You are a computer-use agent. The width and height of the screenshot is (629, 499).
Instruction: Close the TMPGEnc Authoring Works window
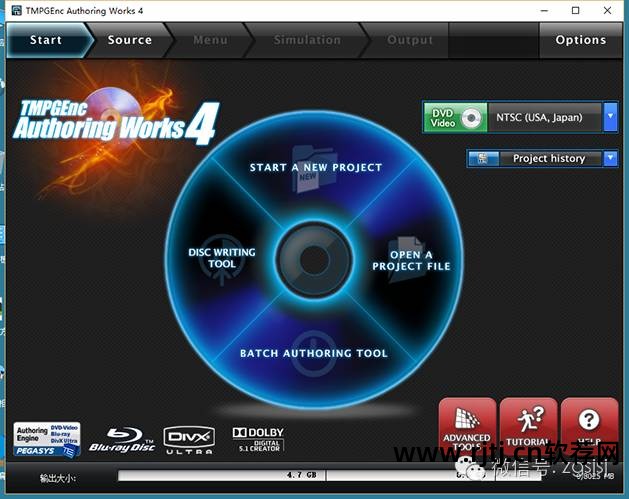[x=607, y=10]
